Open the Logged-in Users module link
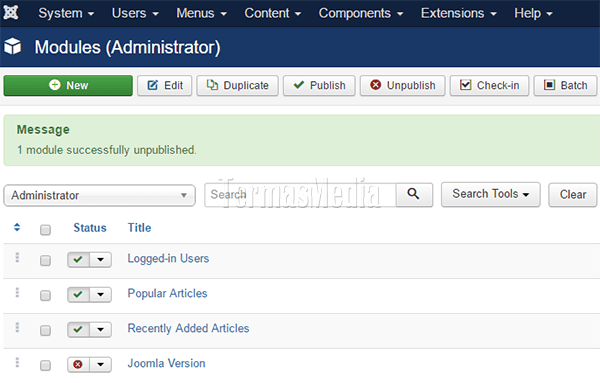Image resolution: width=600 pixels, height=383 pixels. tap(168, 259)
